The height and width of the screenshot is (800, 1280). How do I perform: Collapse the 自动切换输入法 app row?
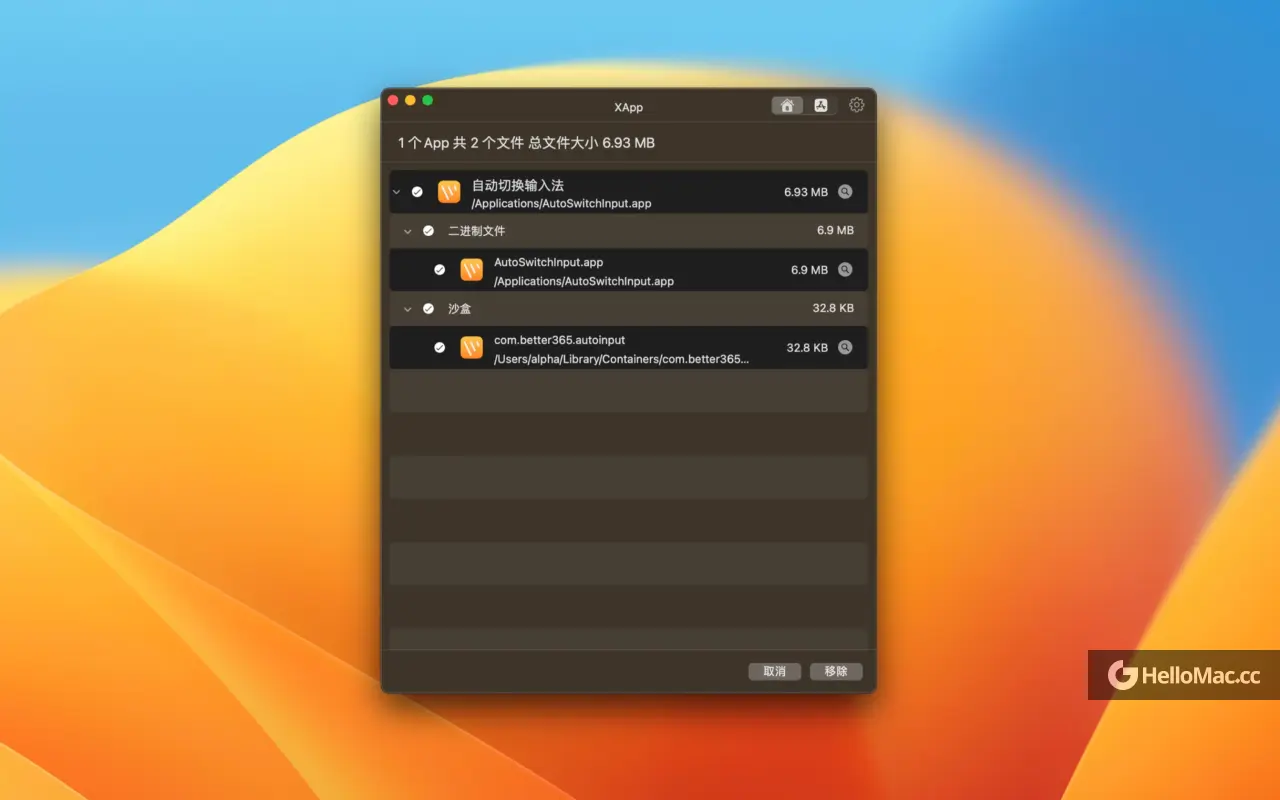tap(396, 192)
